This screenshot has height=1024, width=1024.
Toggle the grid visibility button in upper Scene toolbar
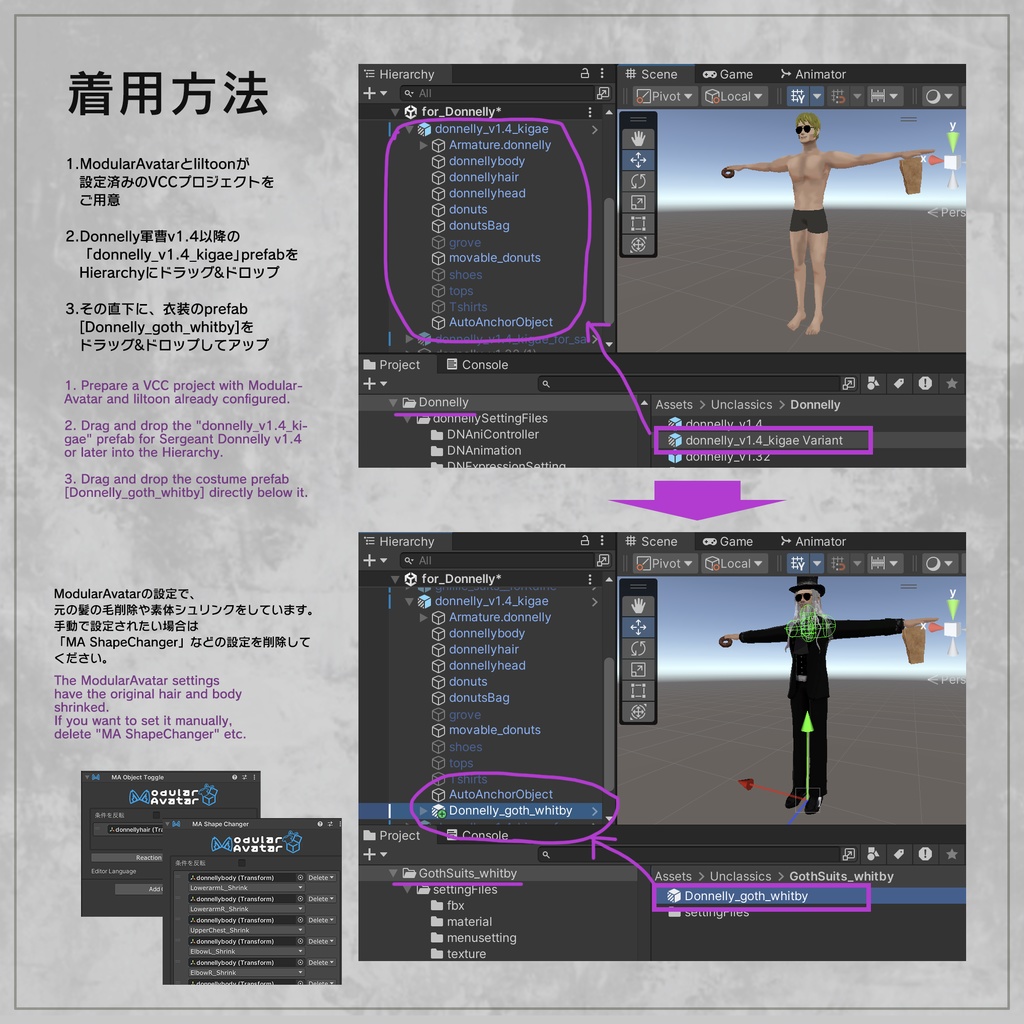coord(797,97)
